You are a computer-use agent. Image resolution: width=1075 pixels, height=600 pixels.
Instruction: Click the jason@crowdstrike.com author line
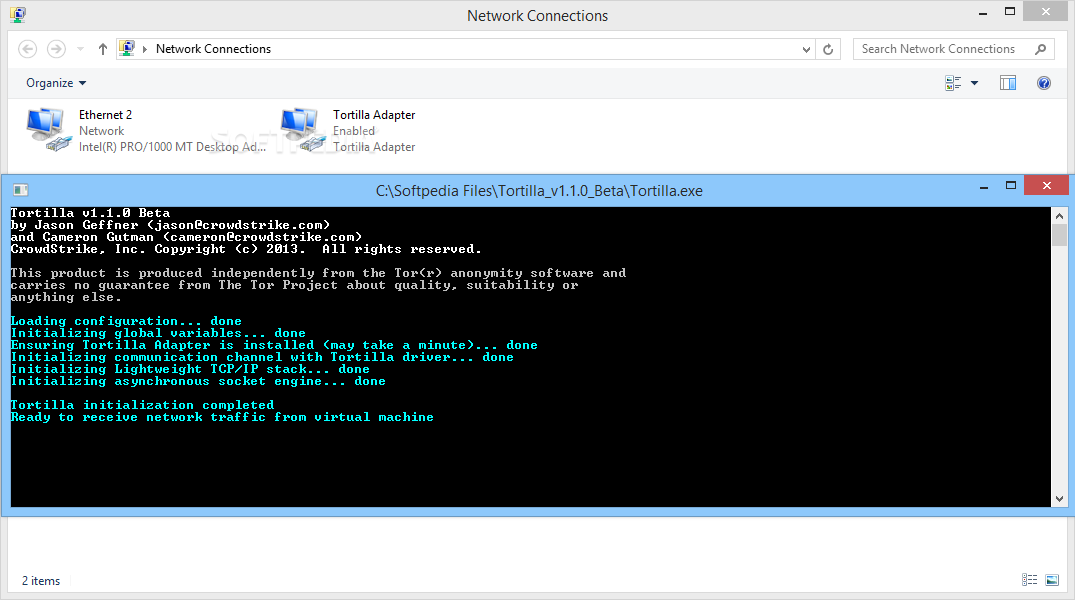(170, 225)
